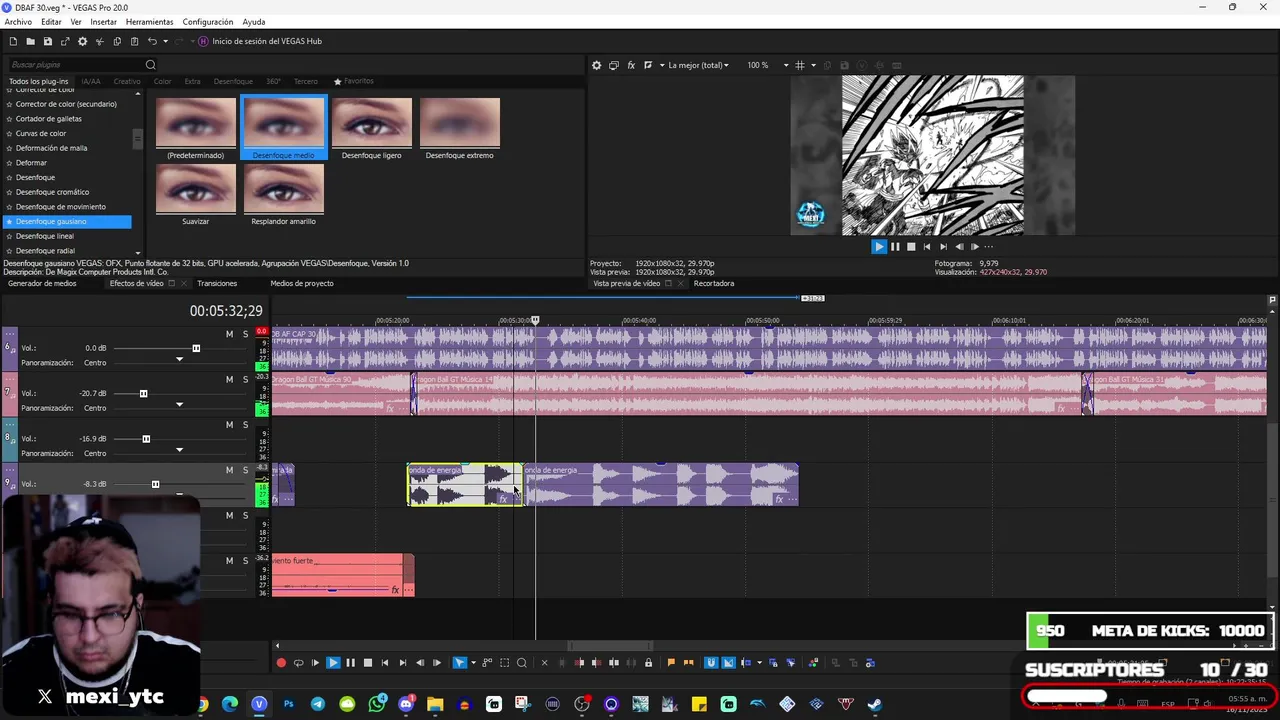1280x720 pixels.
Task: Mute track 8 with M button
Action: click(229, 425)
